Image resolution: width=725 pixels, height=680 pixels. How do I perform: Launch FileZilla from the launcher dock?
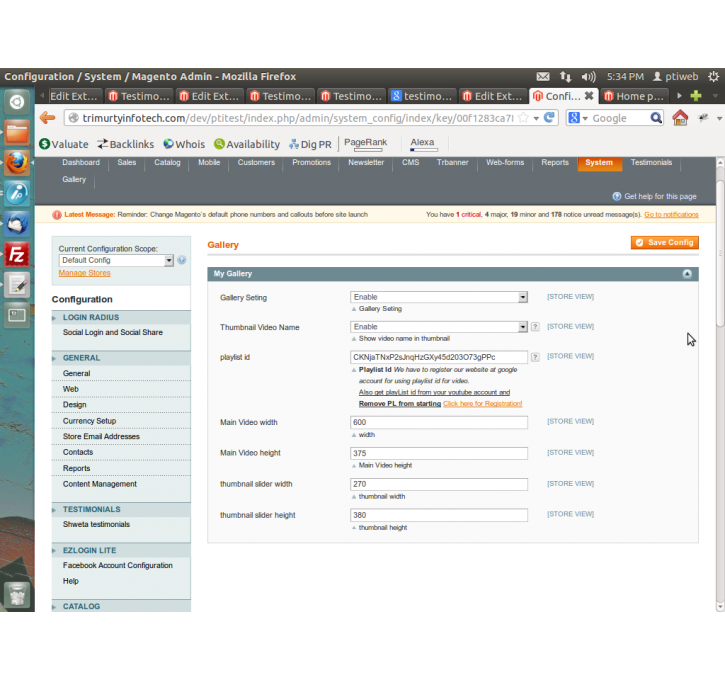17,254
